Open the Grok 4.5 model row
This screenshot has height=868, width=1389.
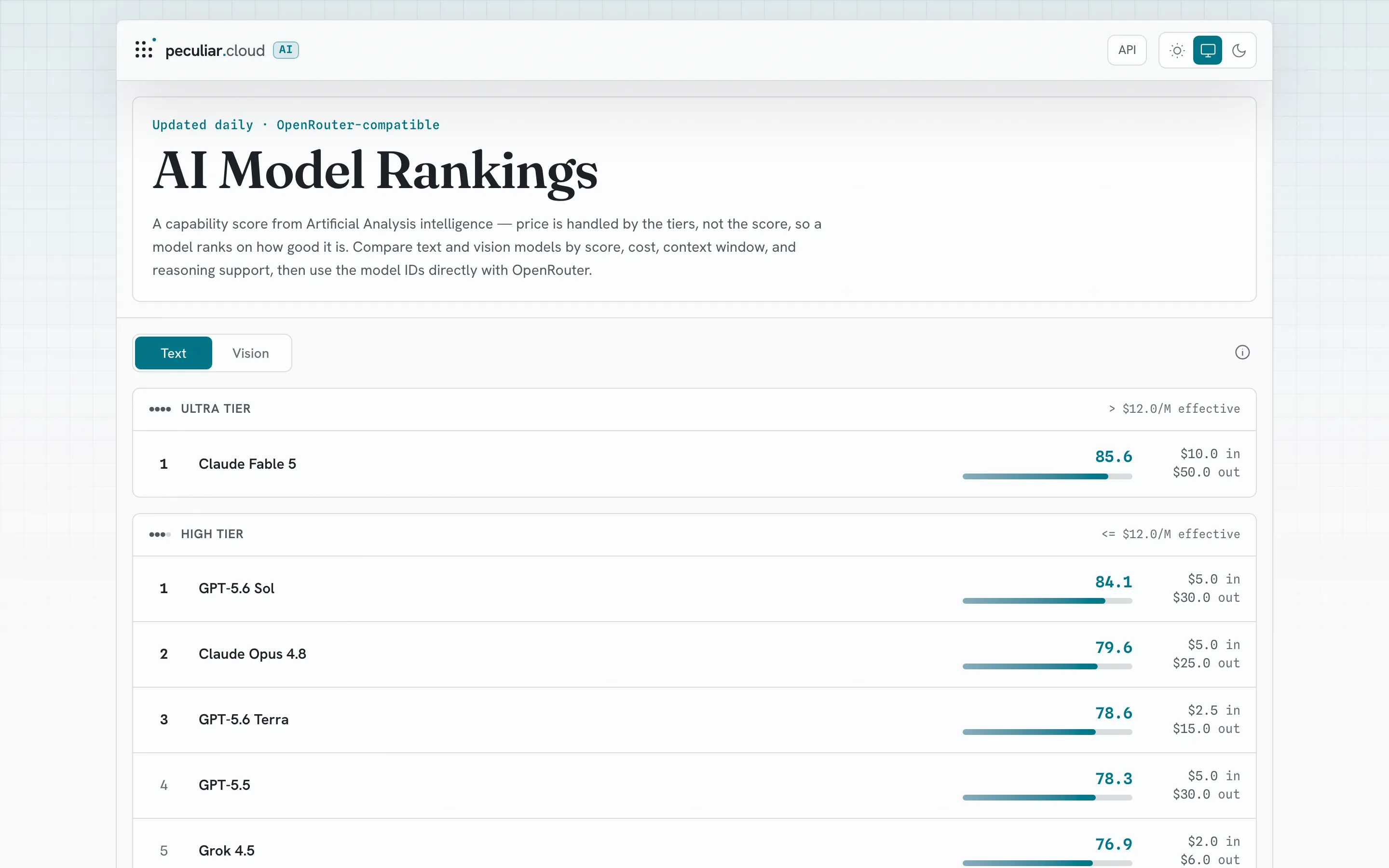click(x=694, y=844)
